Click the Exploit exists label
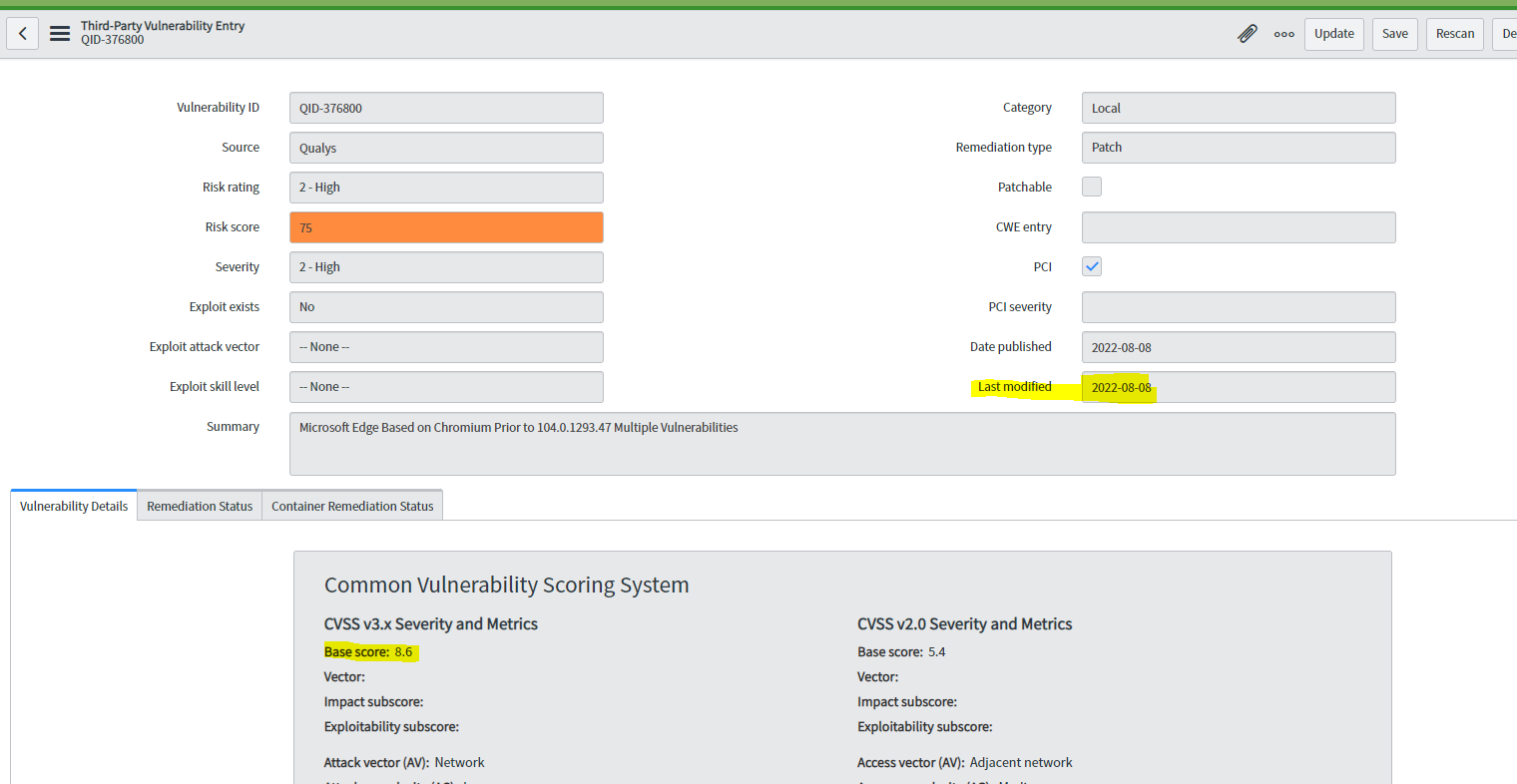1517x784 pixels. (225, 307)
